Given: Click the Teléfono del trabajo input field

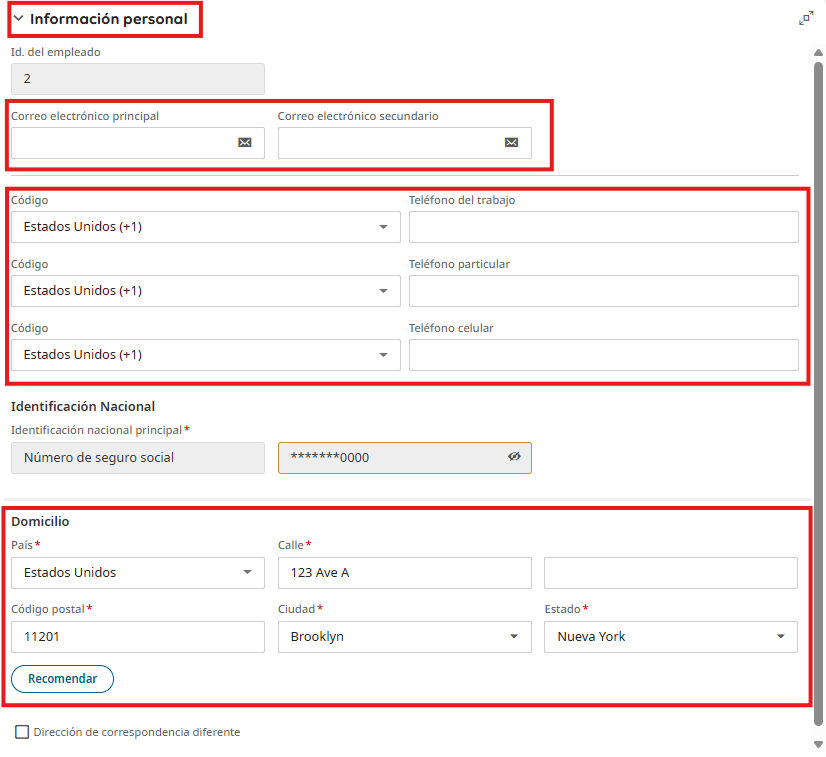Looking at the screenshot, I should coord(604,227).
